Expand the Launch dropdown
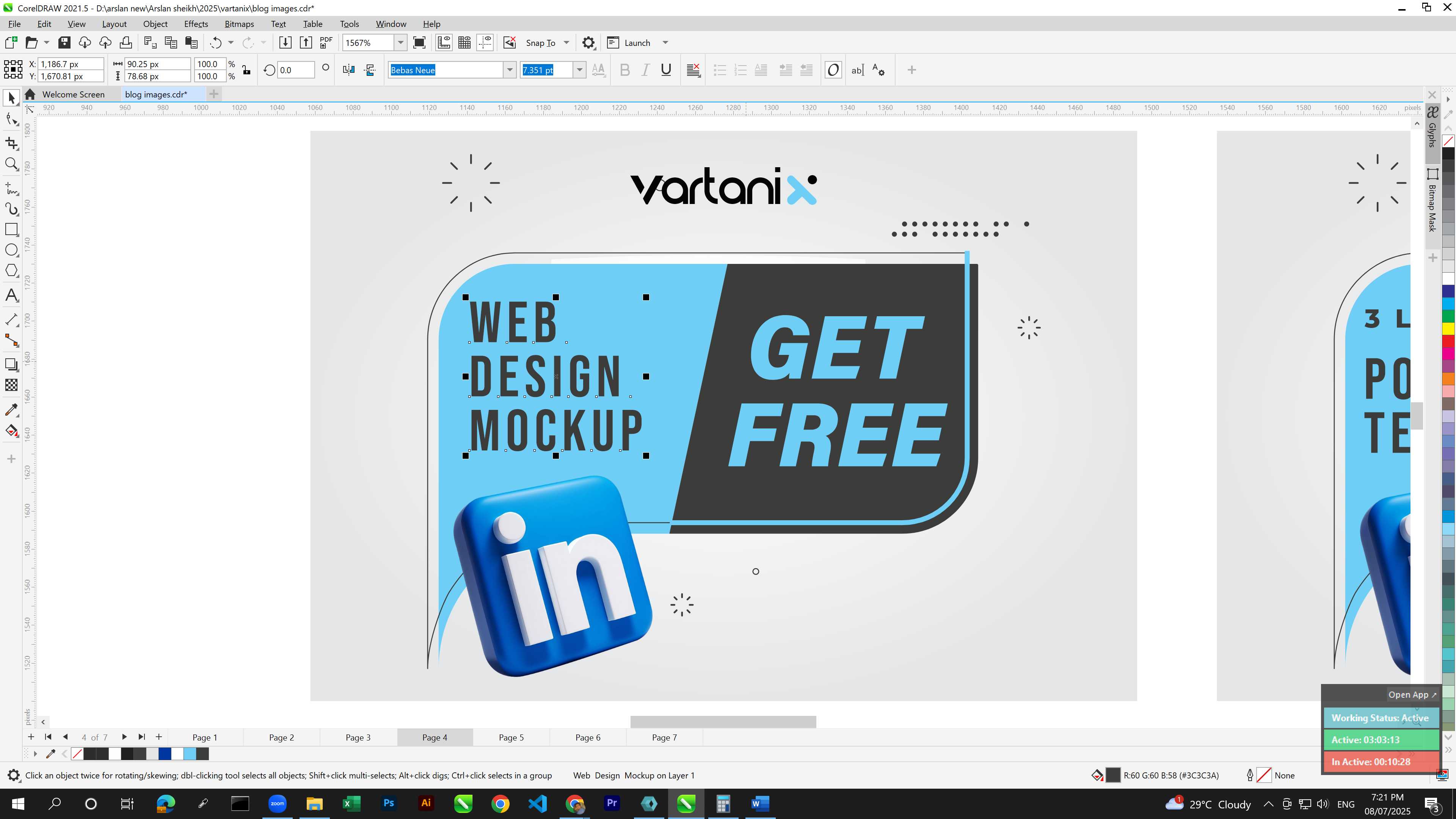 [x=665, y=42]
